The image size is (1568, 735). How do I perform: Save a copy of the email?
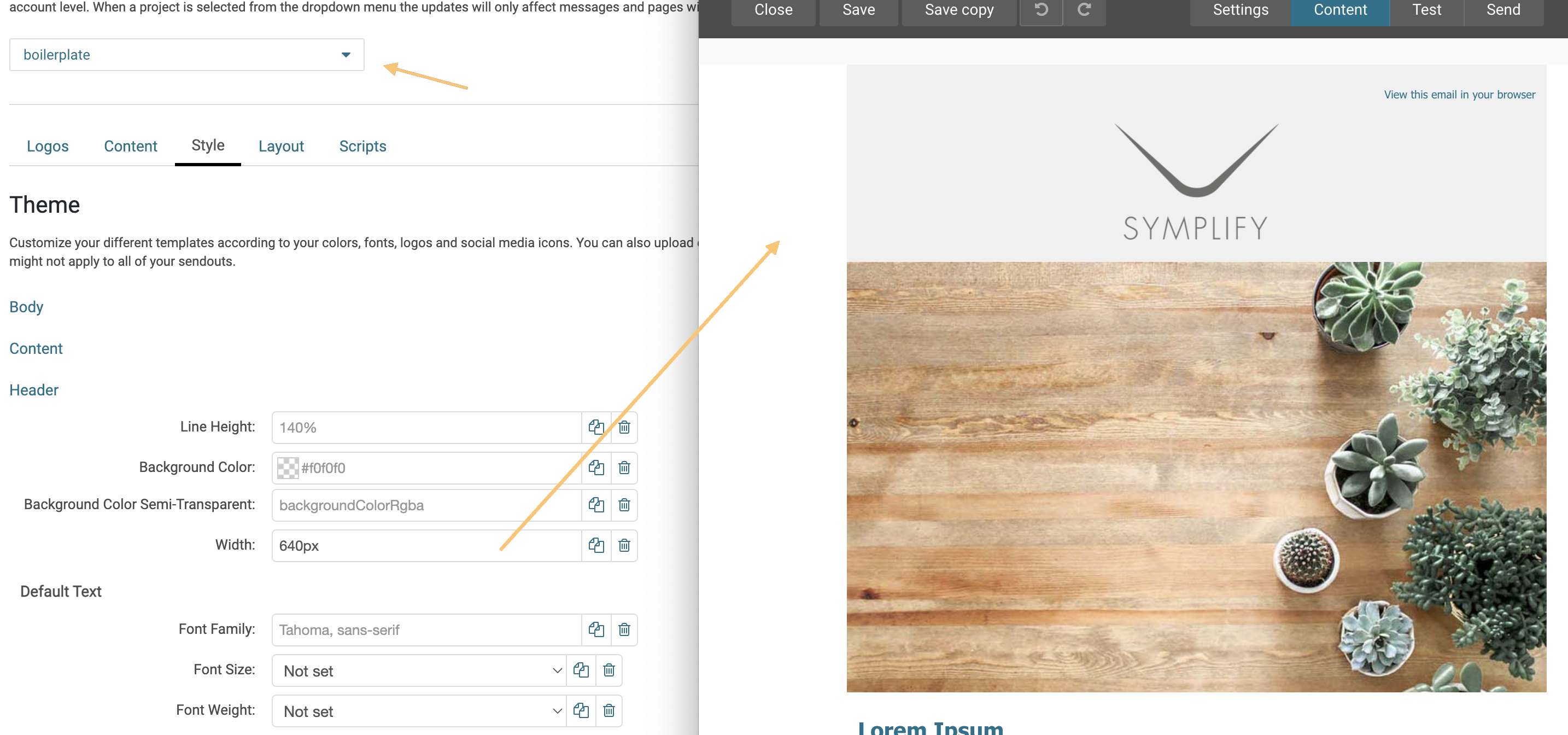point(958,9)
